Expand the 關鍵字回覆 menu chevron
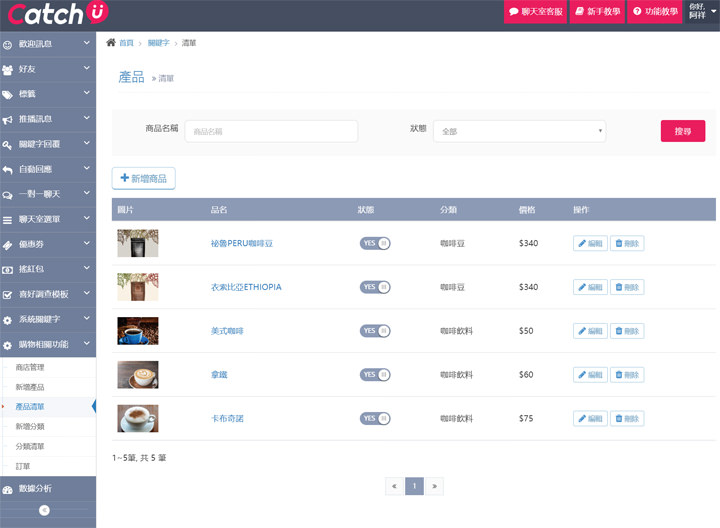 point(87,143)
